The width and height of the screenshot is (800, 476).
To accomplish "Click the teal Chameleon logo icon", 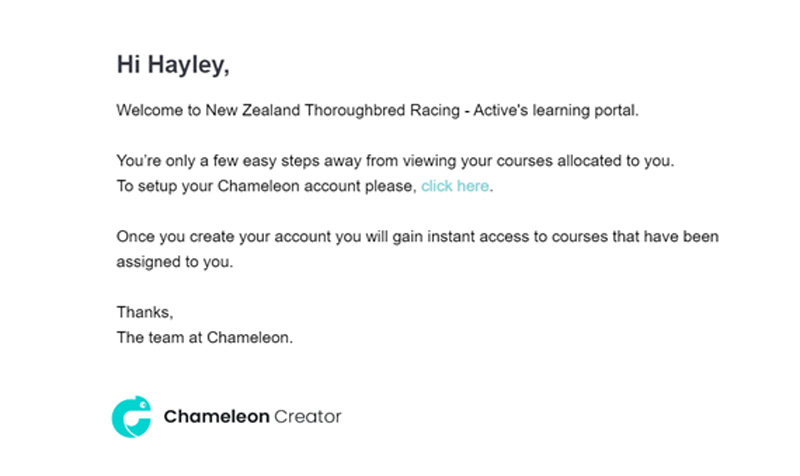I will coord(132,416).
